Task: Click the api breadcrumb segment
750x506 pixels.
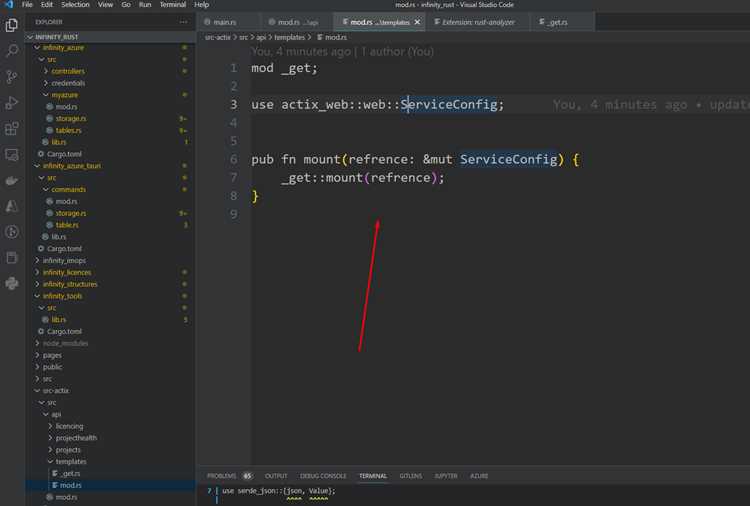Action: [261, 37]
